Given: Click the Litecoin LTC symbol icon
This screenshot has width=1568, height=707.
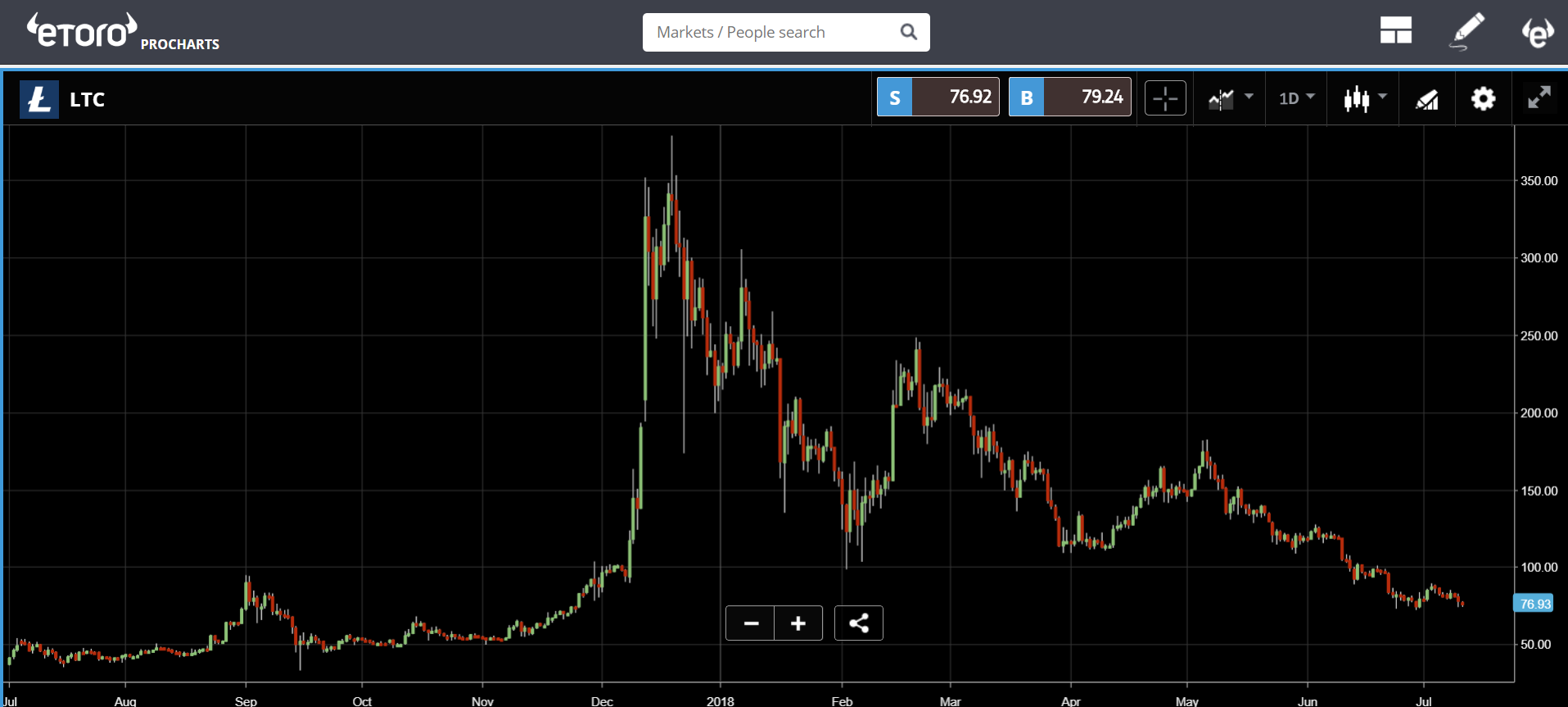Looking at the screenshot, I should [38, 99].
